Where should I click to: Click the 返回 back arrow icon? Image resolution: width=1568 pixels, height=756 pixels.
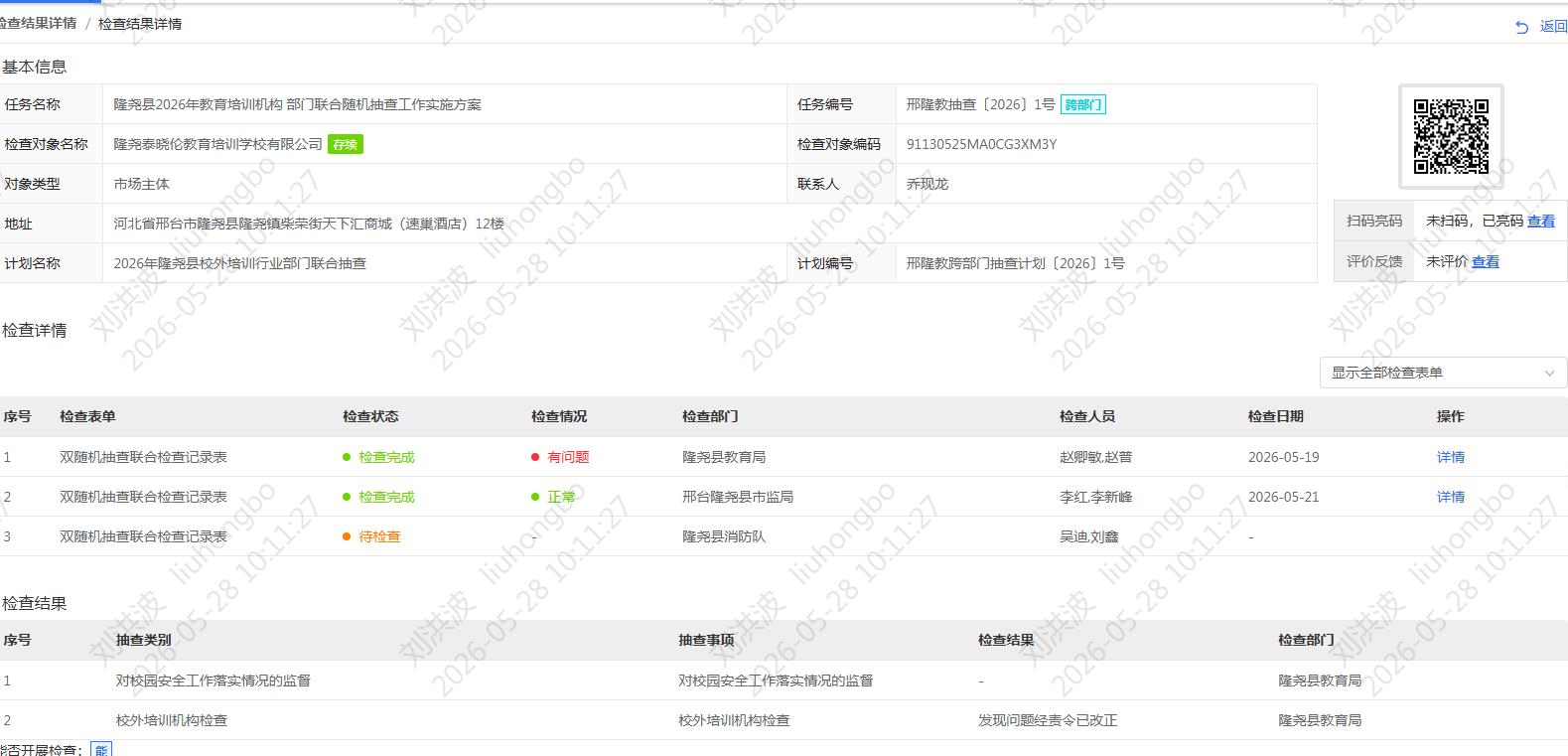coord(1521,27)
